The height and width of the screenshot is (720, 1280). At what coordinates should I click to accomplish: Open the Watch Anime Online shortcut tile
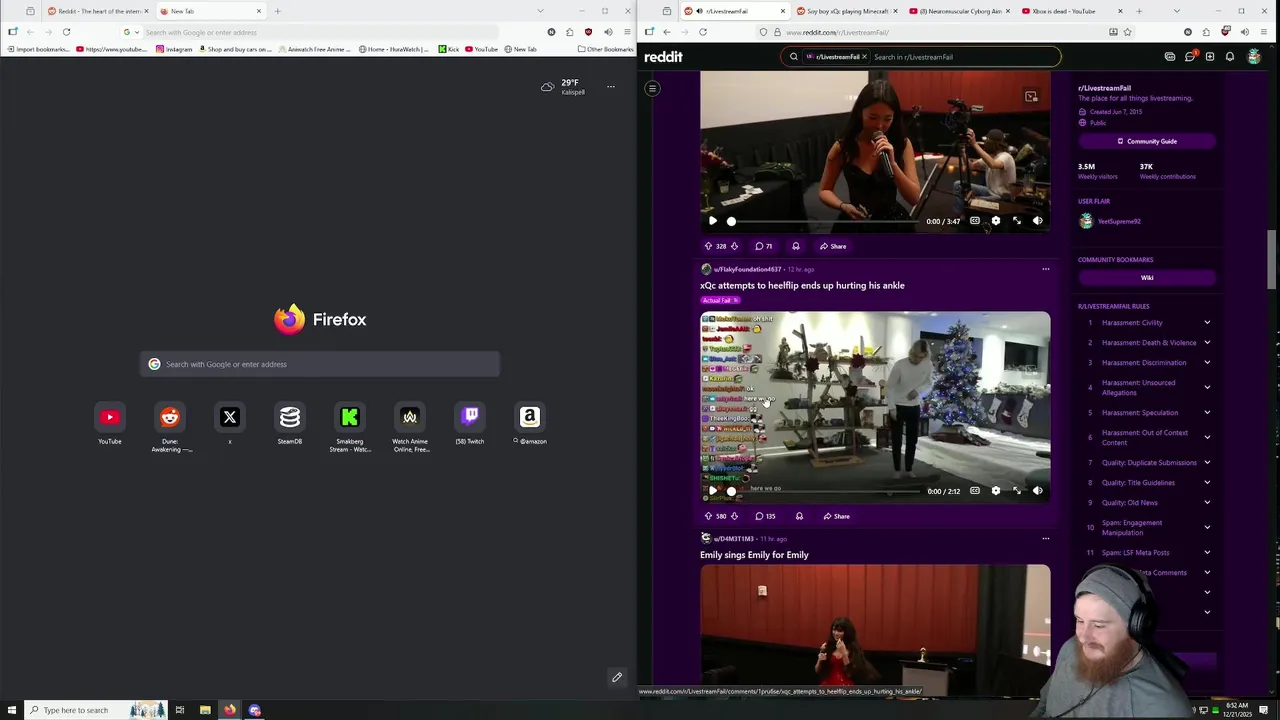410,417
